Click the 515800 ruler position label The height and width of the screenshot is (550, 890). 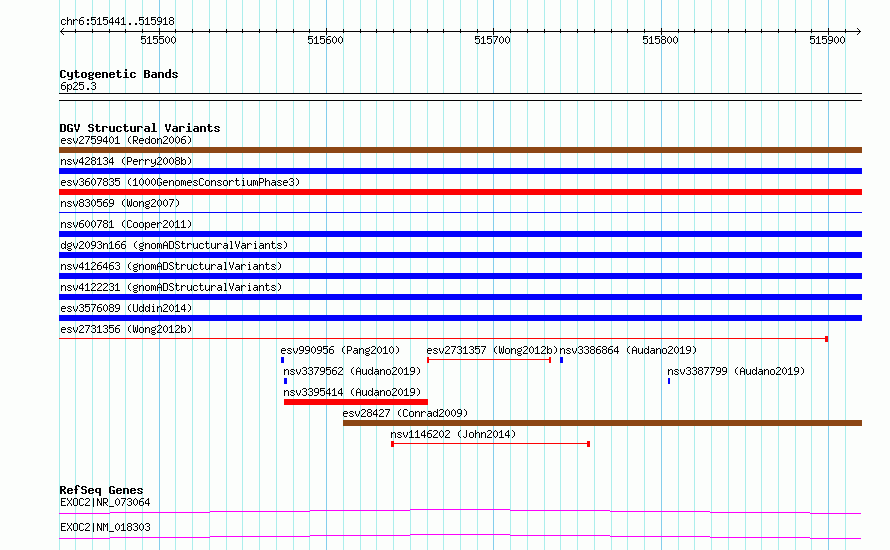click(x=660, y=40)
